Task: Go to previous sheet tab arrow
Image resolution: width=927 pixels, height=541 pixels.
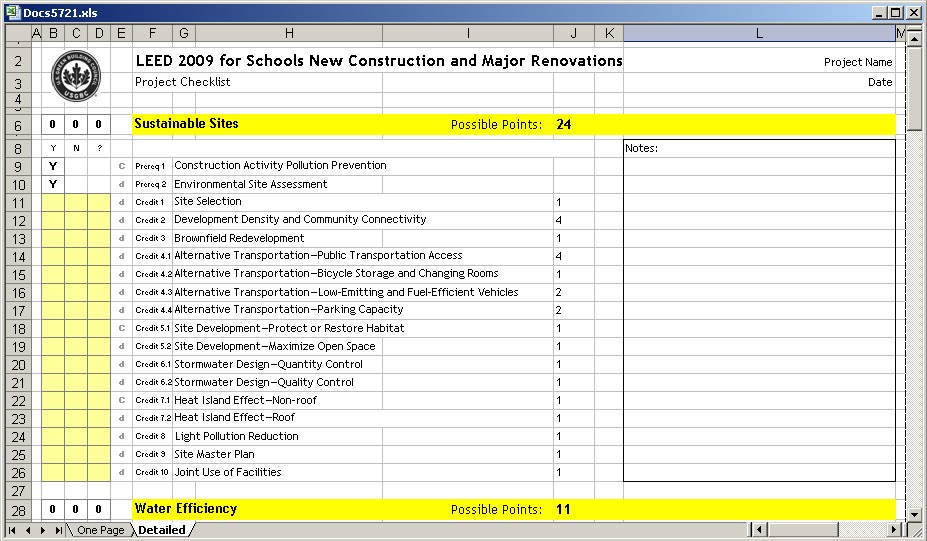Action: click(x=28, y=530)
